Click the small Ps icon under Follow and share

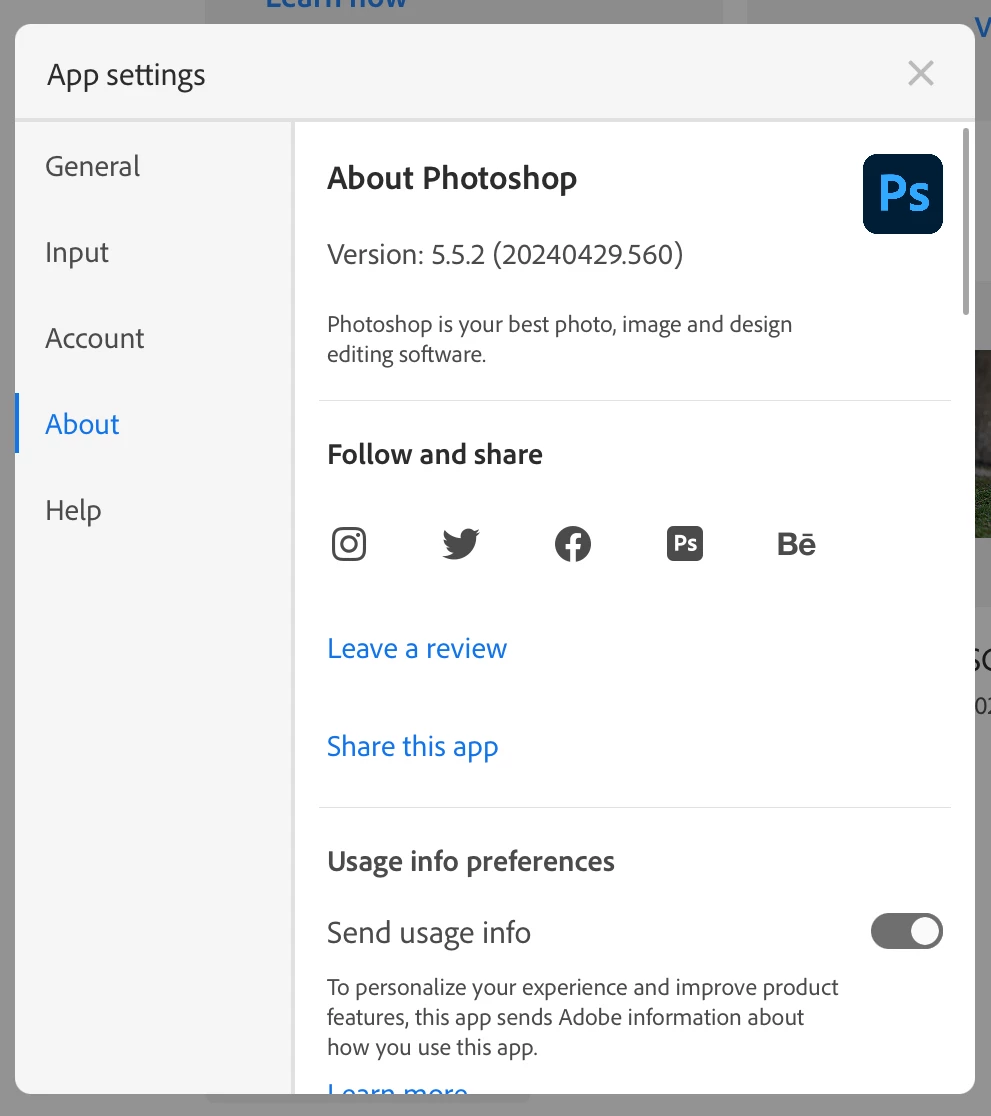click(685, 544)
